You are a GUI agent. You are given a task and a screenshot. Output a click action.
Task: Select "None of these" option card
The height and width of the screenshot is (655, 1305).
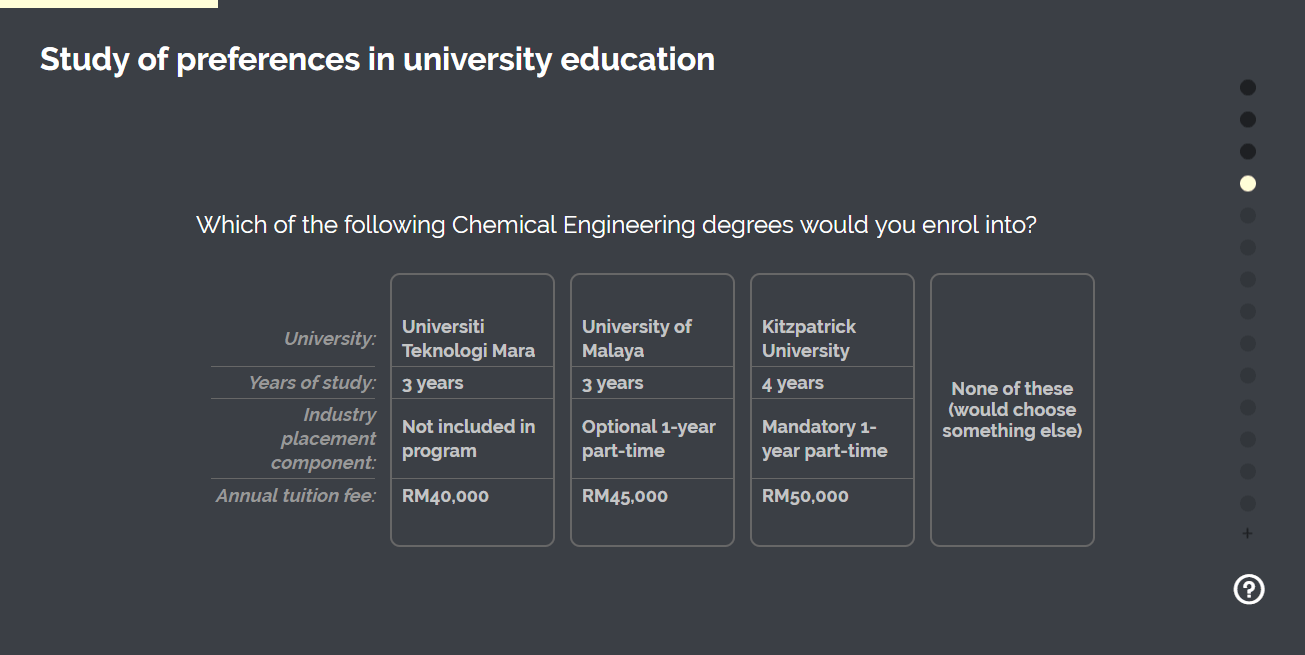tap(1012, 410)
